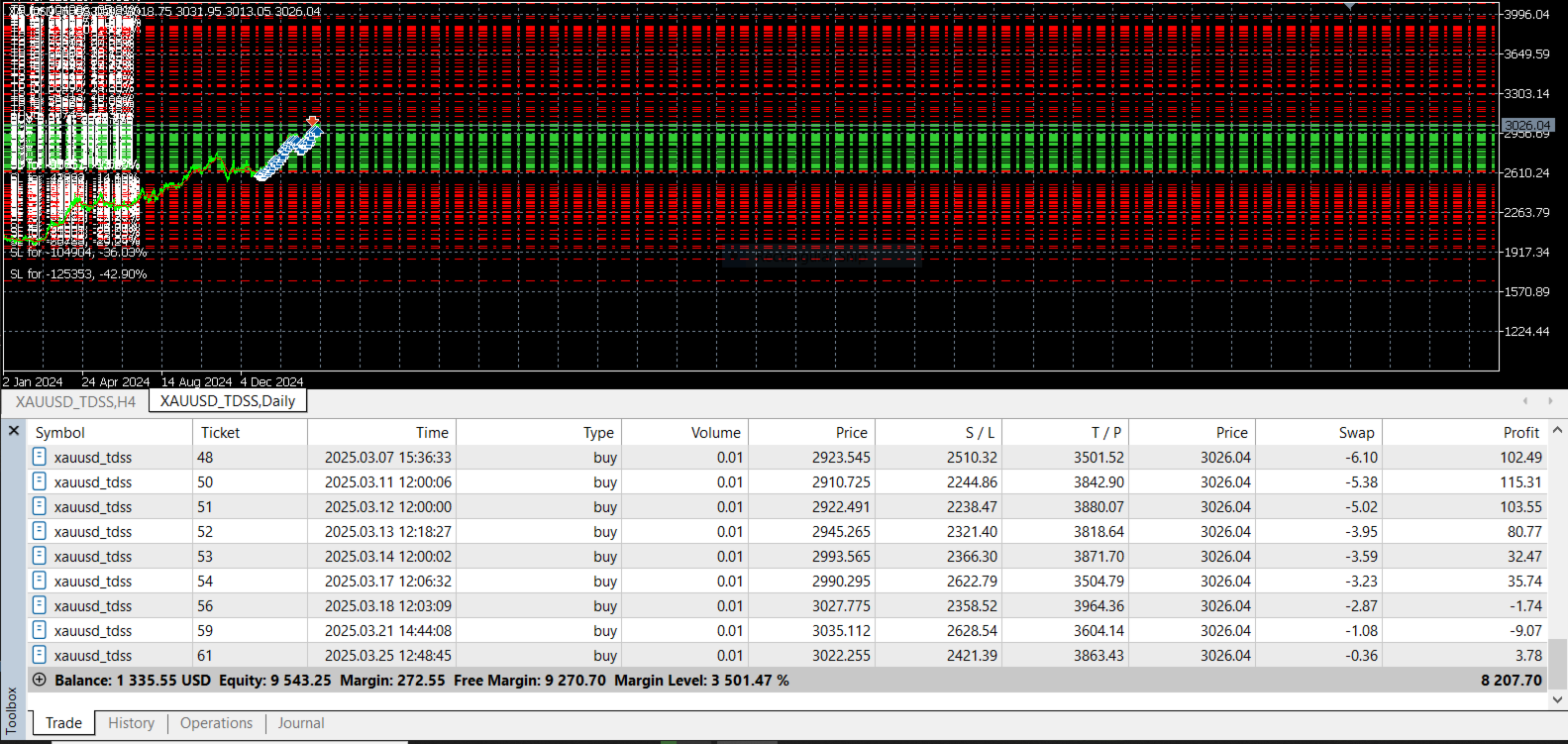The image size is (1568, 744).
Task: Sort by the S / L column header
Action: pos(938,432)
